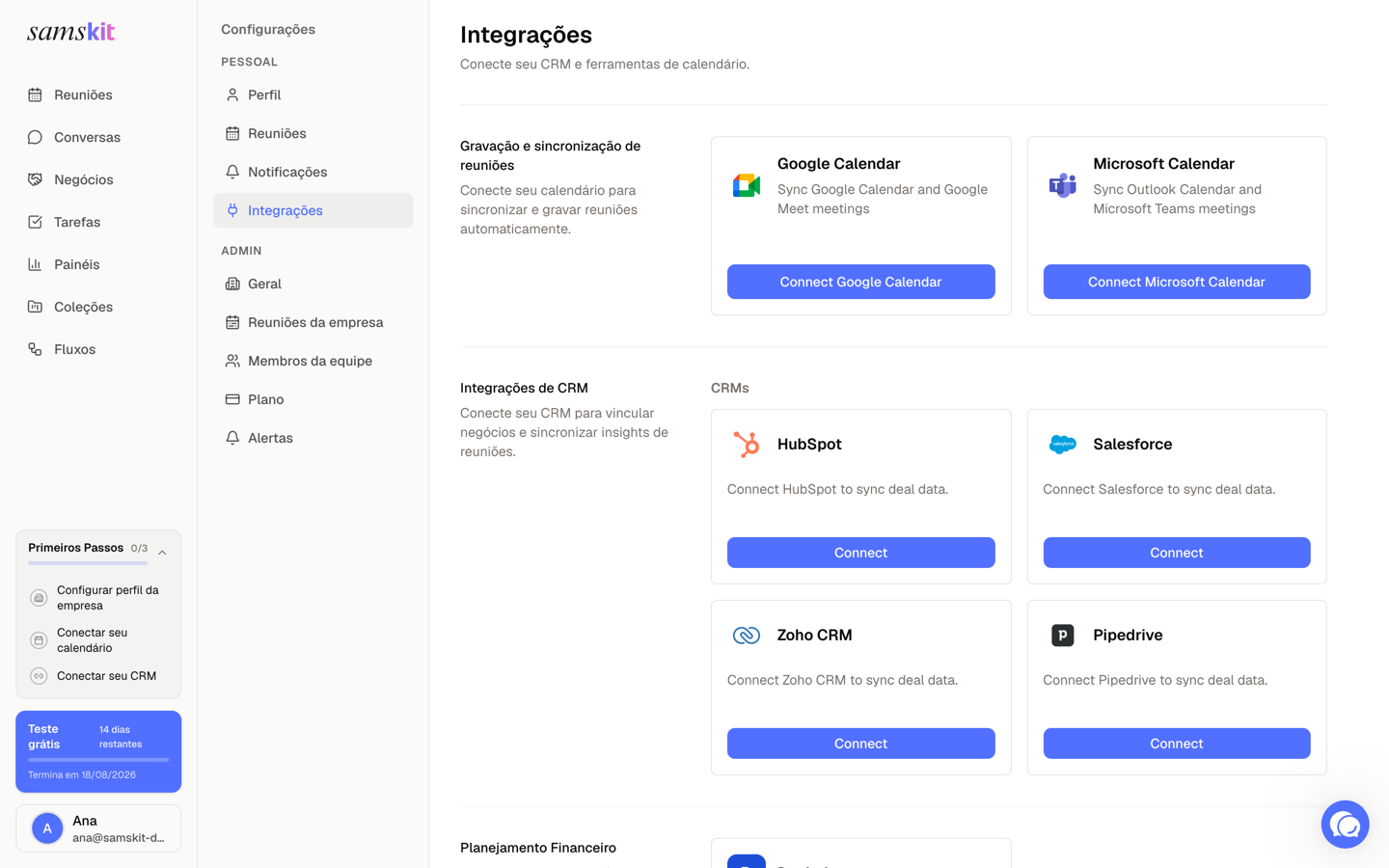Click the Zoho CRM logo icon
Screen dimensions: 1389x868
[x=747, y=635]
